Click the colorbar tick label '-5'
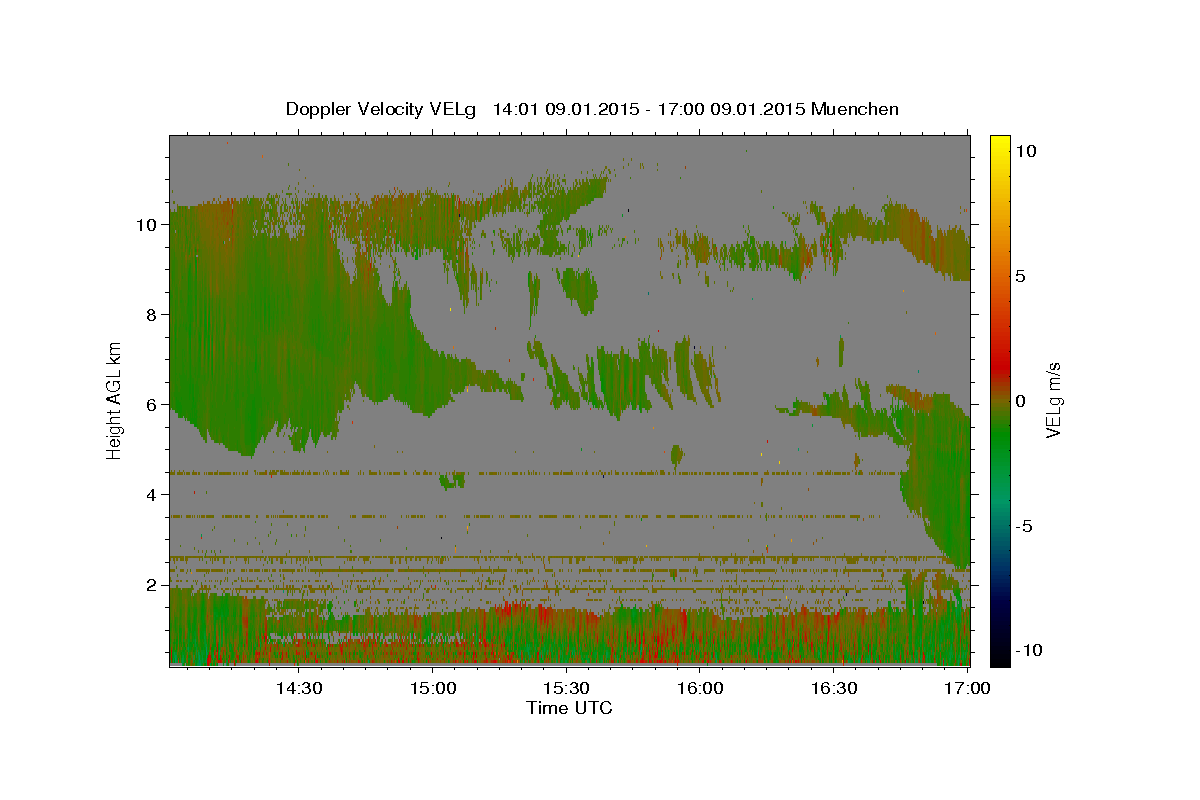The height and width of the screenshot is (800, 1200). (1024, 526)
